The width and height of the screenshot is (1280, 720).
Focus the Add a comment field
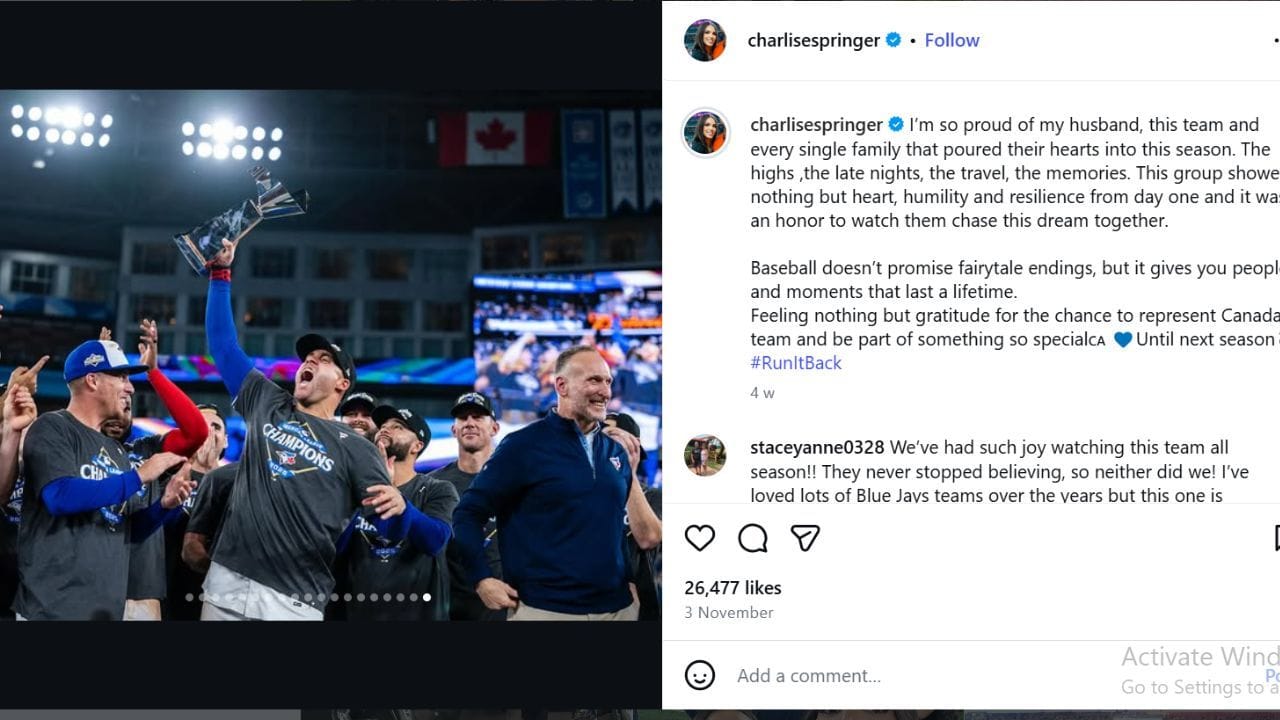click(900, 676)
